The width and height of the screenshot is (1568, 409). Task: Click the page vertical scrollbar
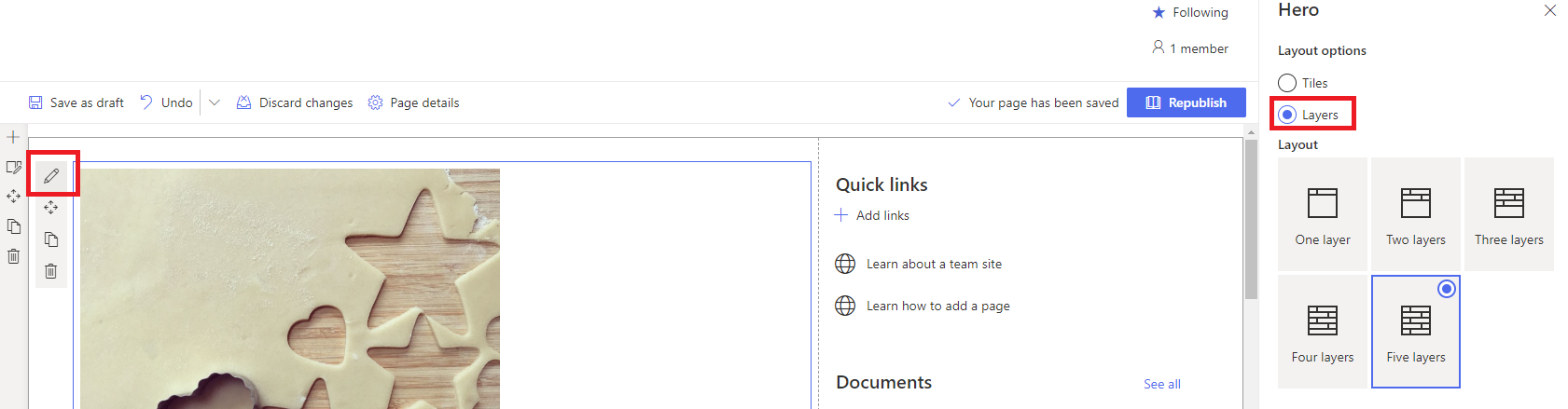click(x=1252, y=219)
